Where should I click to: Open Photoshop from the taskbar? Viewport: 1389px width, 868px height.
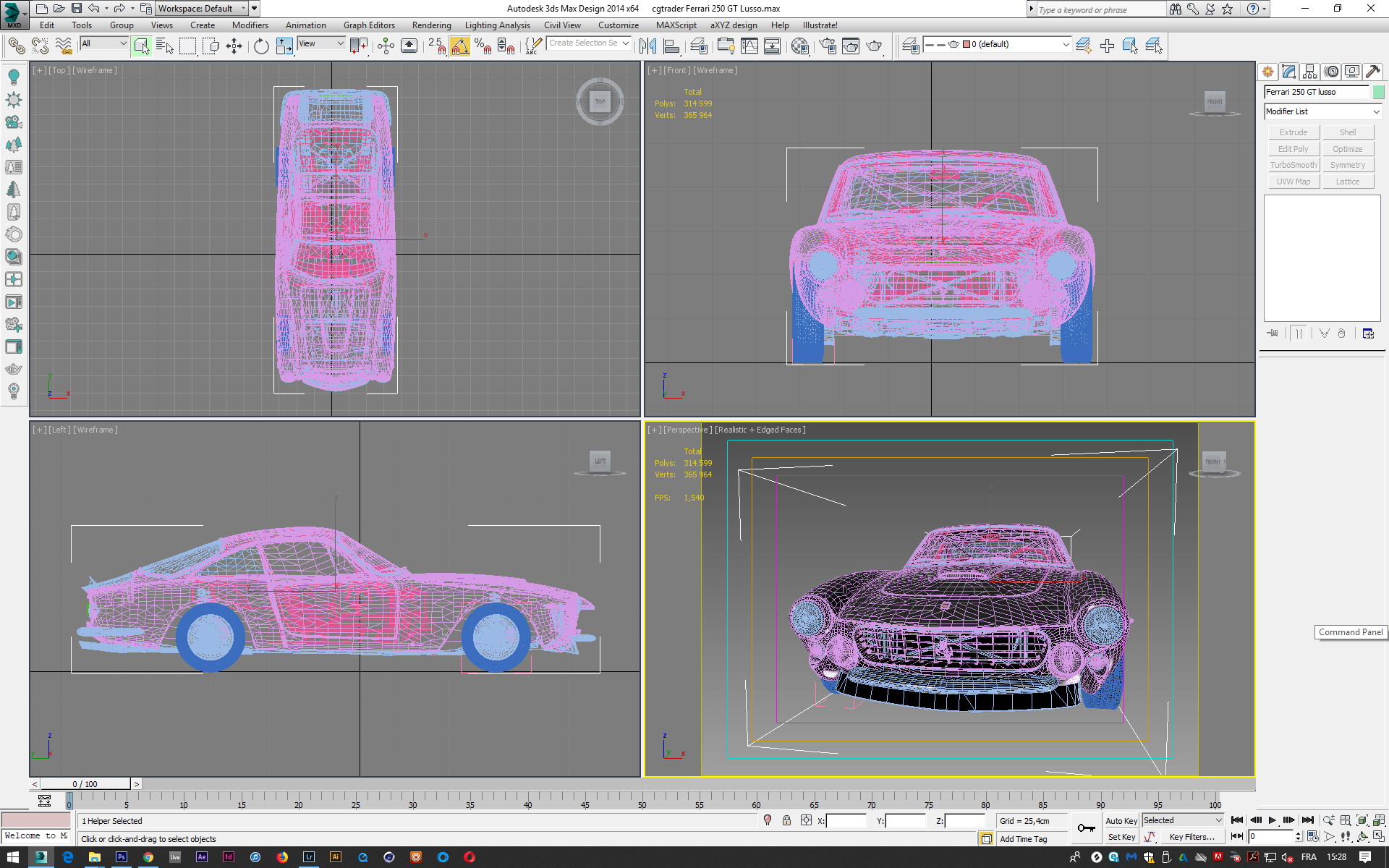point(121,857)
